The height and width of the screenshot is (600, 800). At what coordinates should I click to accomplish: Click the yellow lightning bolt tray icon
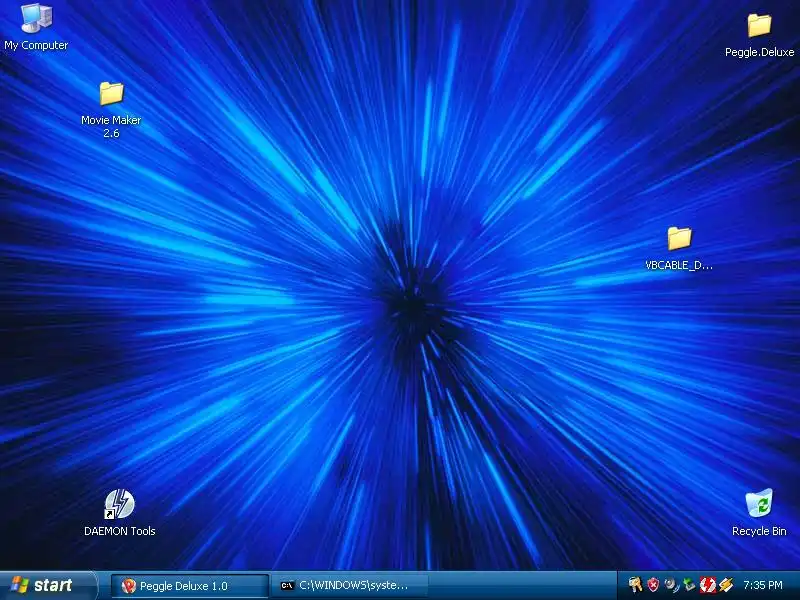(x=726, y=585)
